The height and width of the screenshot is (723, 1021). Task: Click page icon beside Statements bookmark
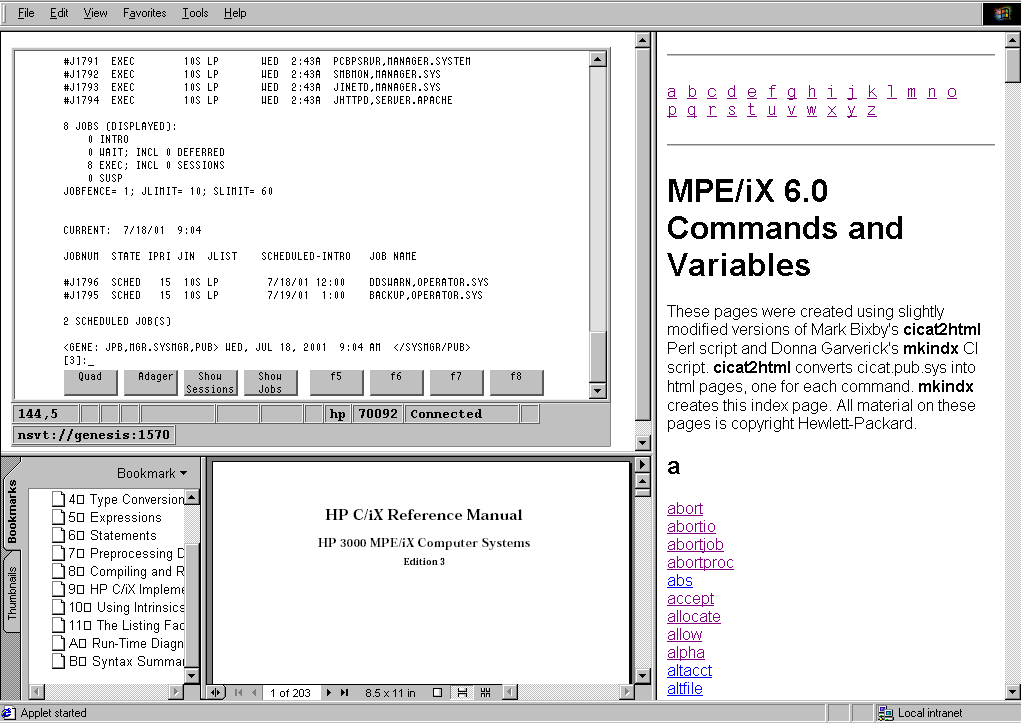pos(59,535)
